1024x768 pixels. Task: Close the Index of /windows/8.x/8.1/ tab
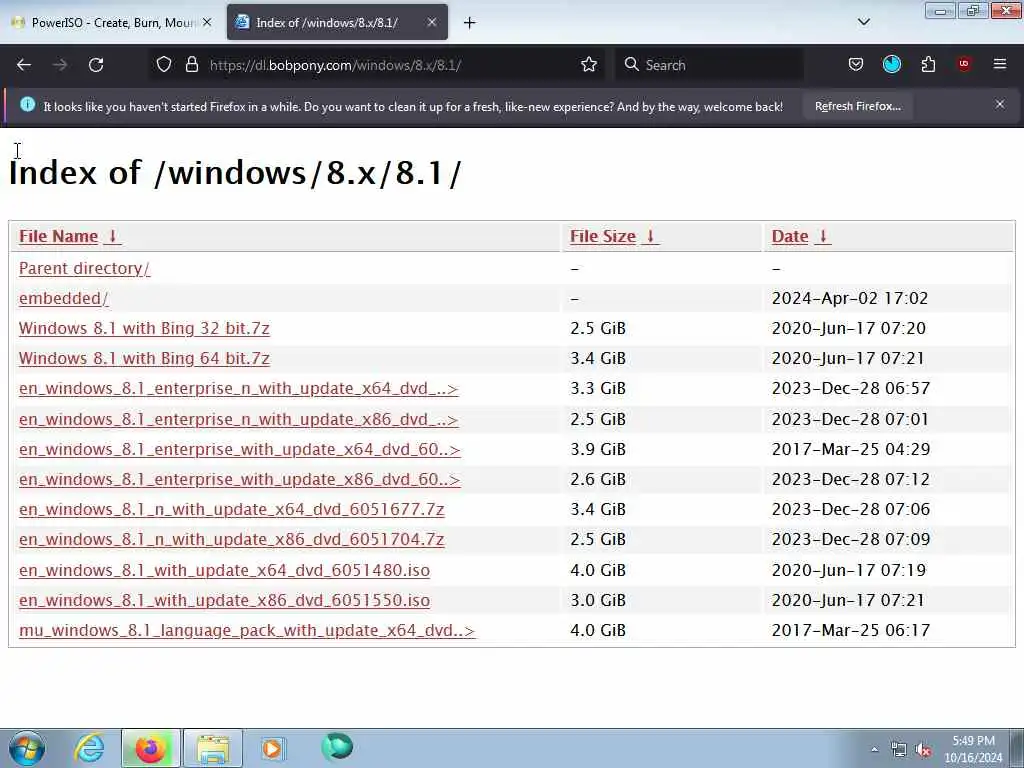(x=432, y=22)
